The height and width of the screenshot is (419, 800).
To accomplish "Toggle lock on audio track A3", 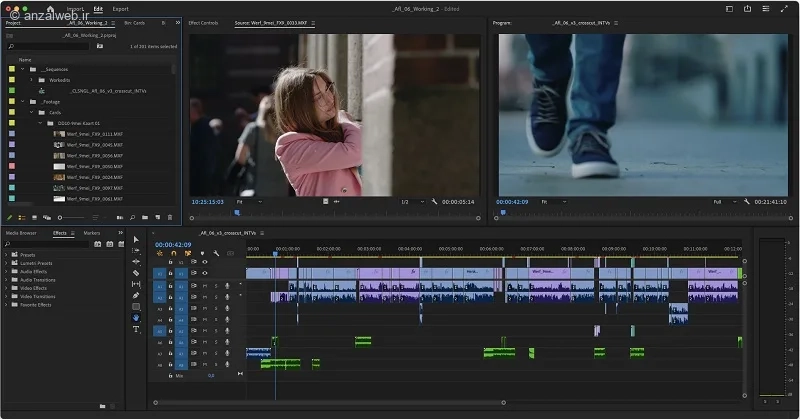I will 170,308.
